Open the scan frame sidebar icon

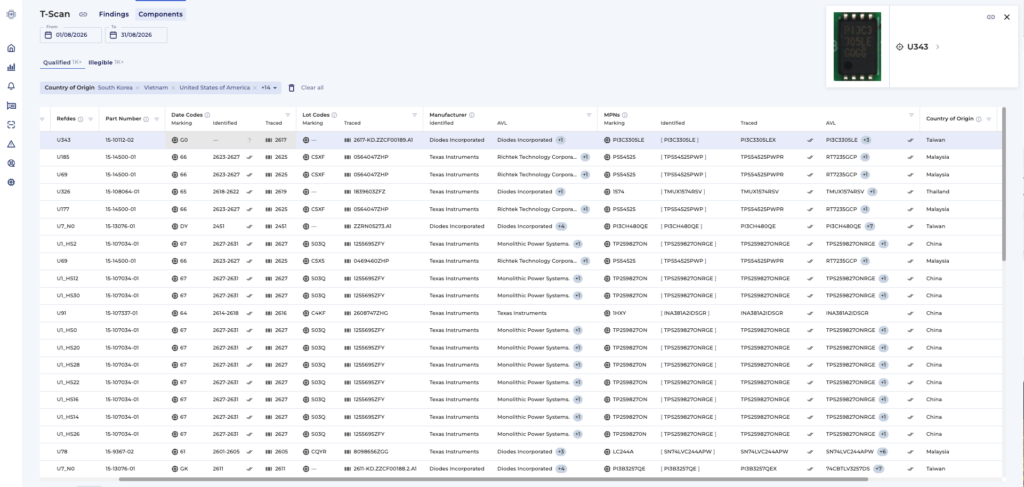pyautogui.click(x=11, y=125)
